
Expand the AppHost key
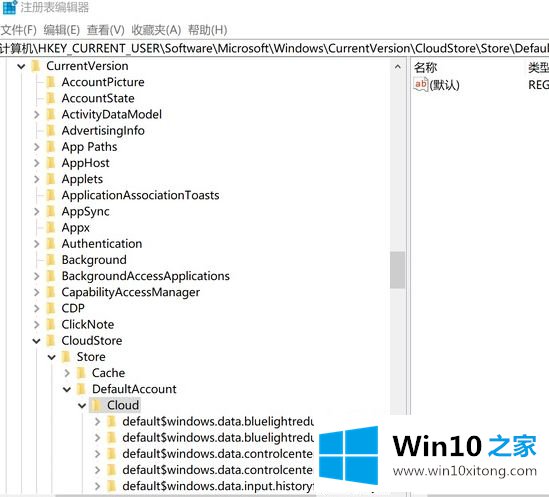[x=37, y=163]
